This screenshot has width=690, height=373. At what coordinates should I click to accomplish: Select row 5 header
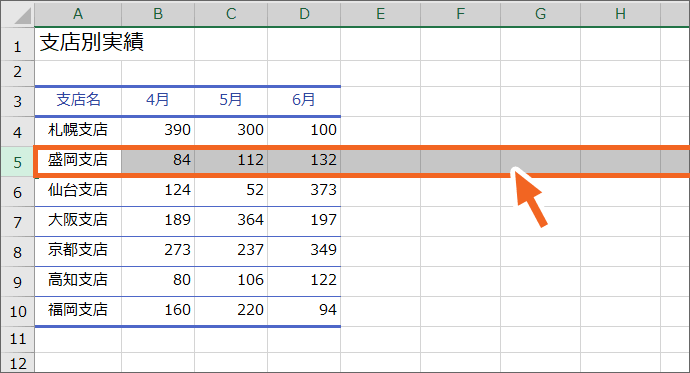[x=18, y=162]
